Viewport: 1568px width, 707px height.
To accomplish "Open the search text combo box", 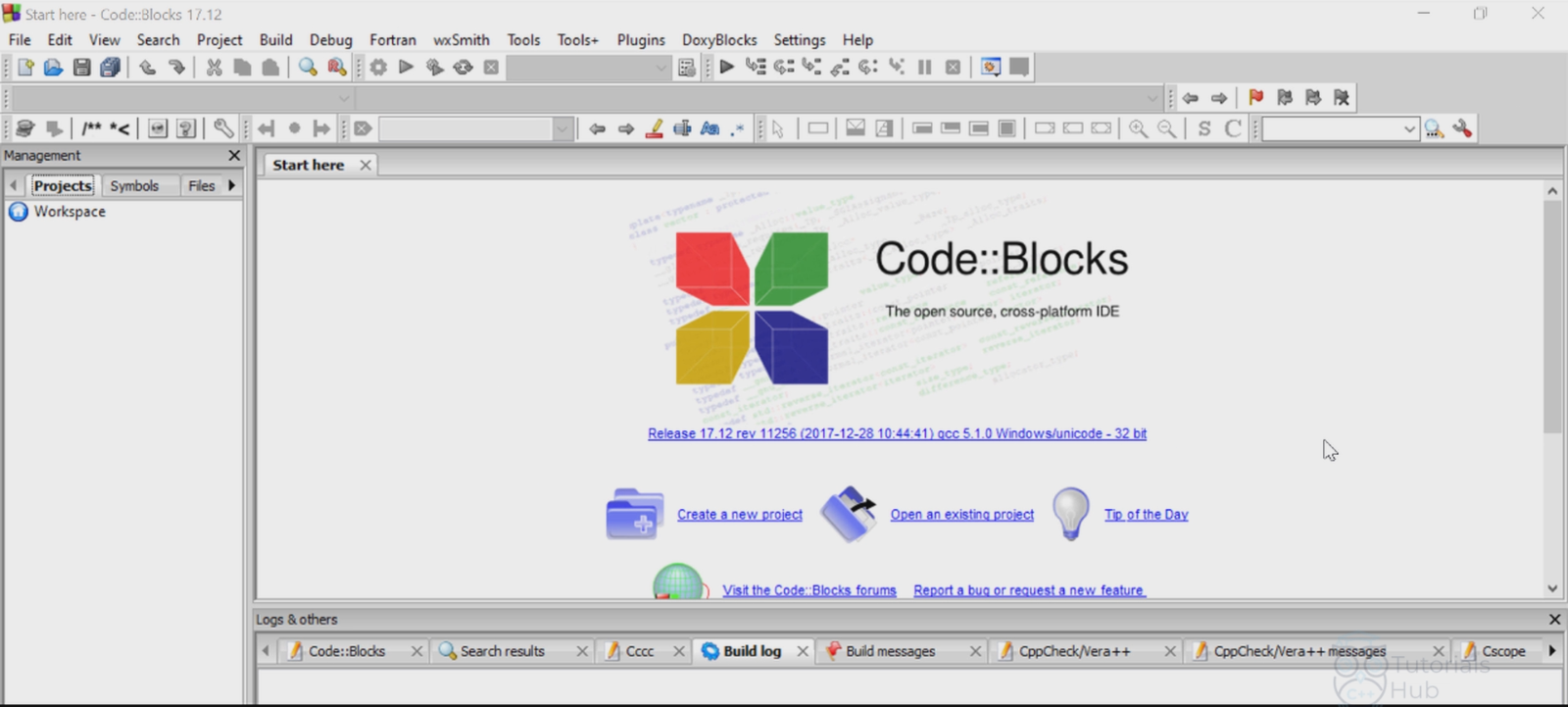I will [1340, 128].
